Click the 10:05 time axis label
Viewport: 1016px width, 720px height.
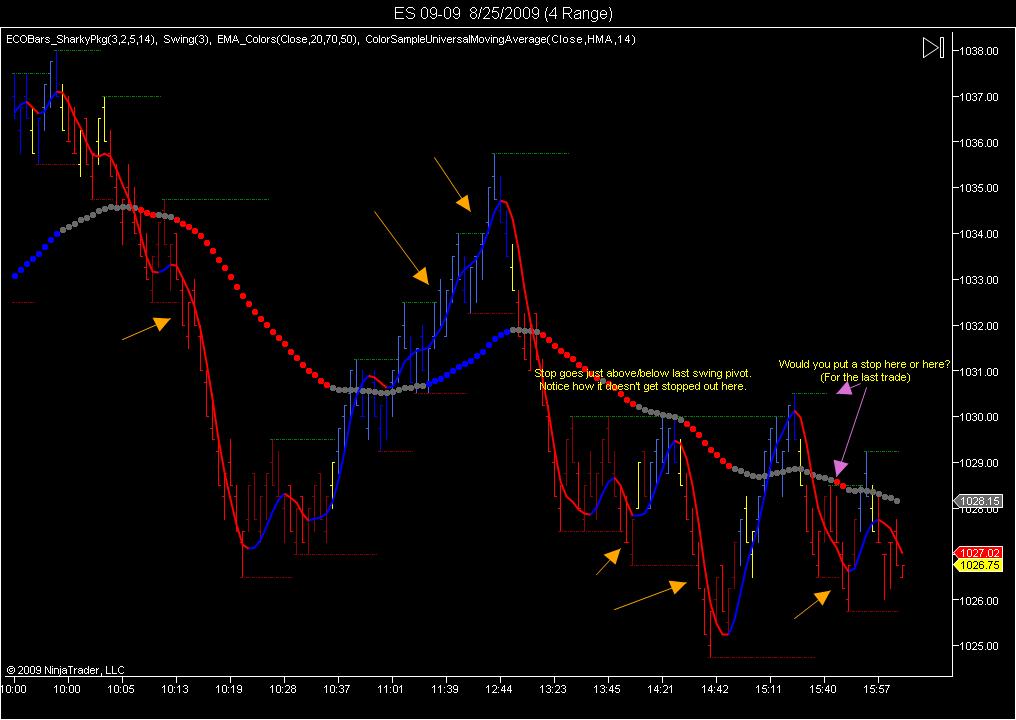[x=121, y=689]
